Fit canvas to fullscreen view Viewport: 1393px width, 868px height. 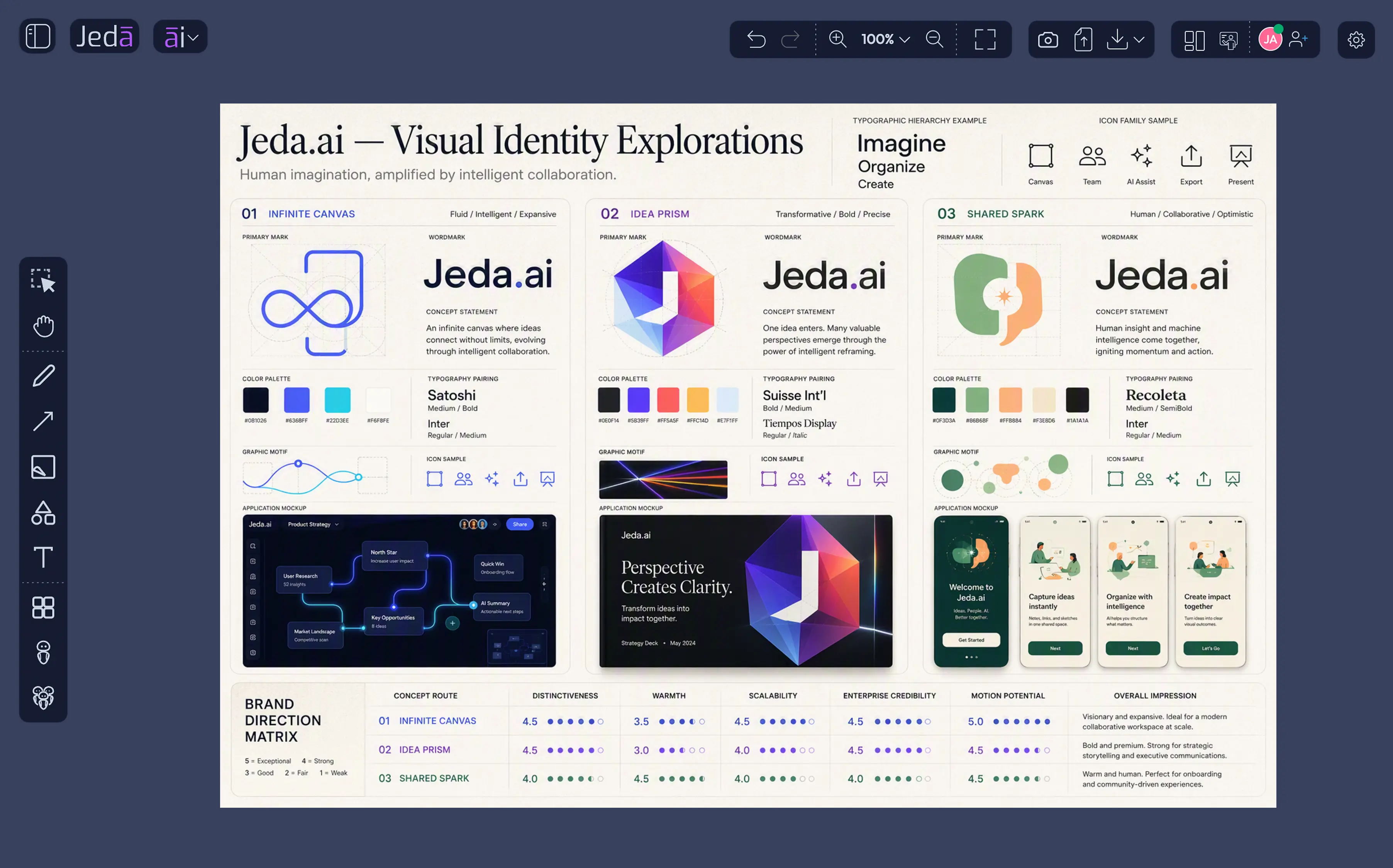click(x=985, y=40)
